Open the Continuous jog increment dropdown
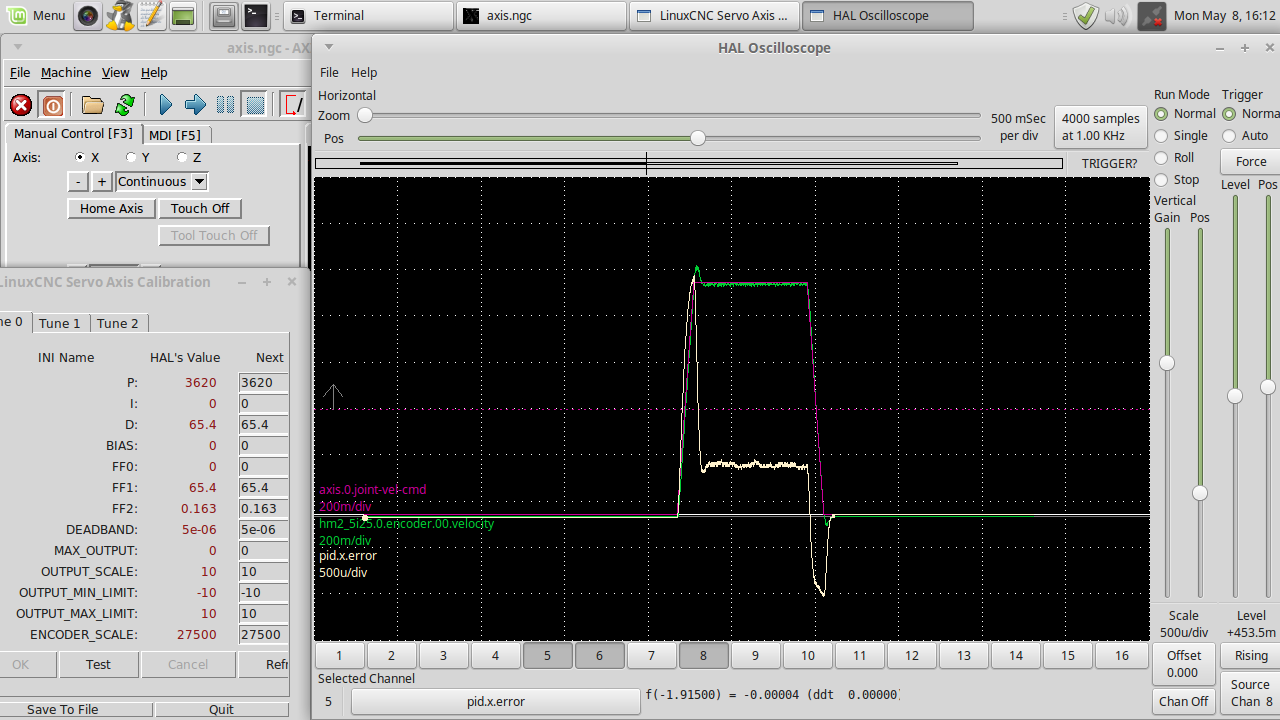1280x720 pixels. point(162,181)
